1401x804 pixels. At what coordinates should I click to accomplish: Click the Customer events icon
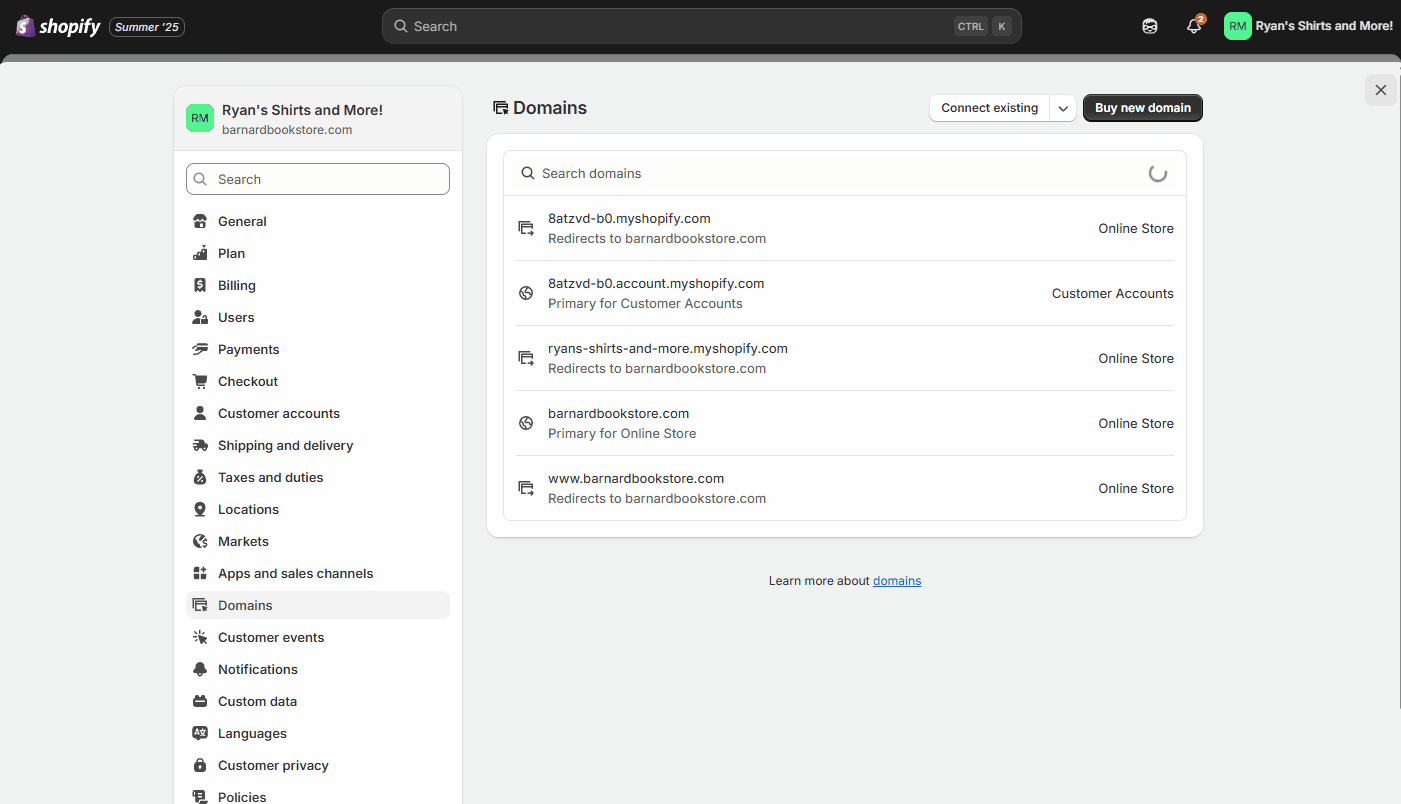click(200, 637)
